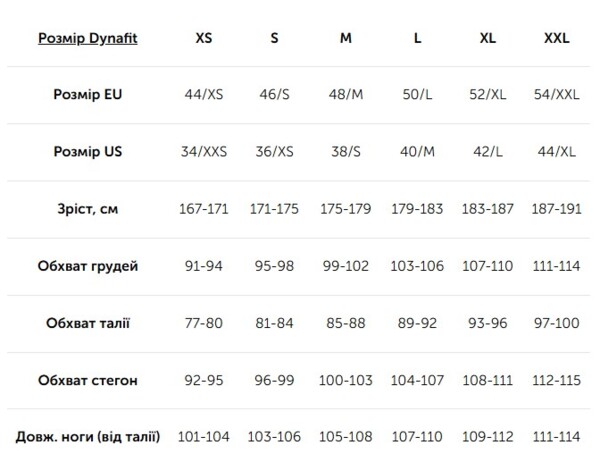The width and height of the screenshot is (600, 462).
Task: Click the 179-183 height cell
Action: pos(417,209)
